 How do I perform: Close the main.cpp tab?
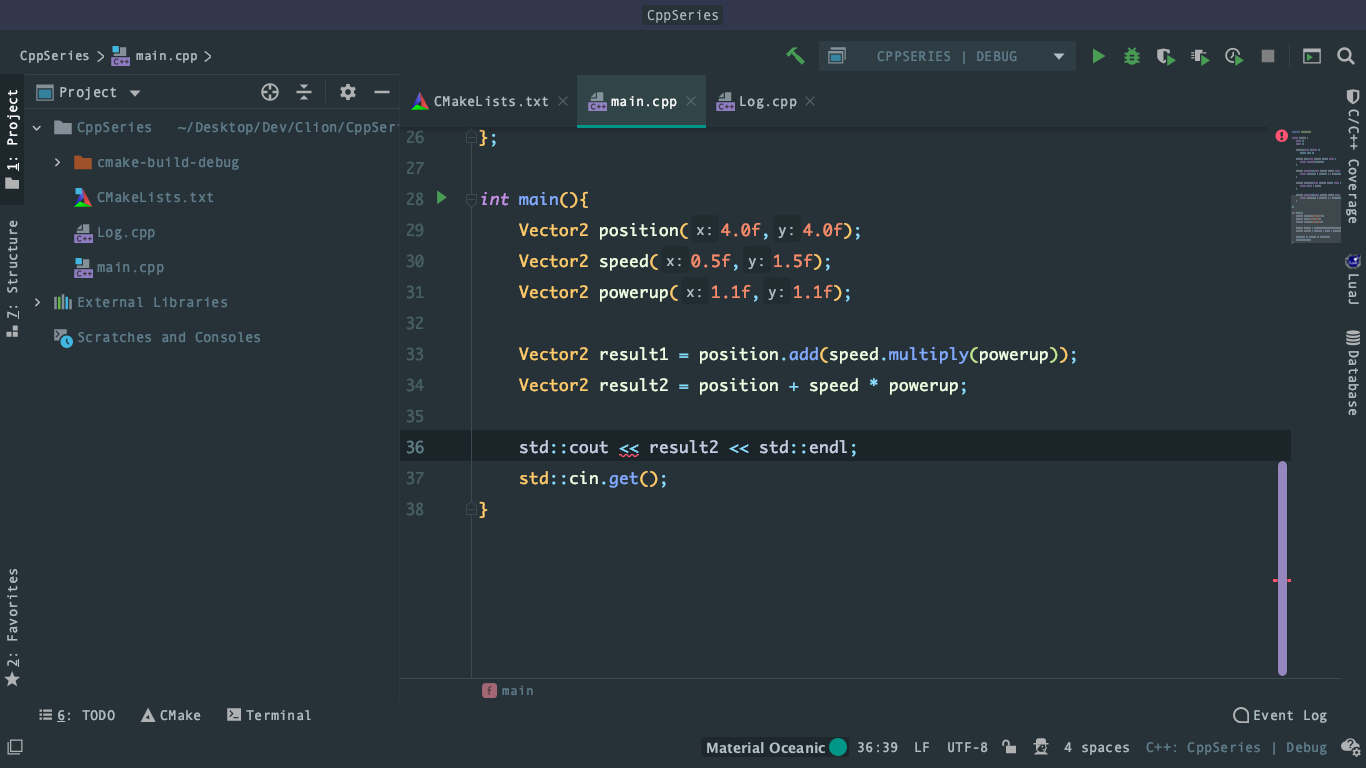(691, 101)
